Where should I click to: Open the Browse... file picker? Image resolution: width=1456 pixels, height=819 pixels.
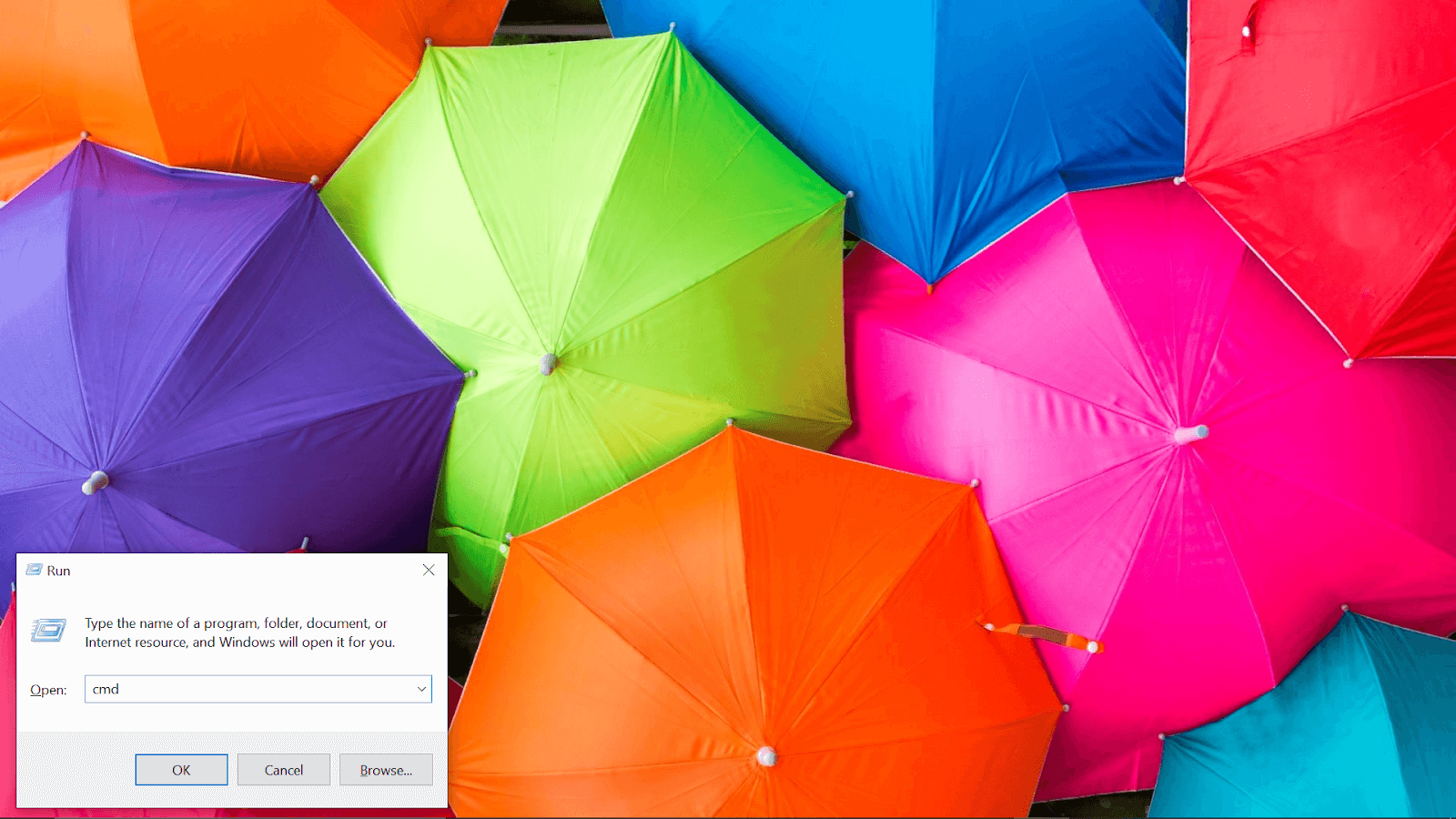pyautogui.click(x=386, y=770)
